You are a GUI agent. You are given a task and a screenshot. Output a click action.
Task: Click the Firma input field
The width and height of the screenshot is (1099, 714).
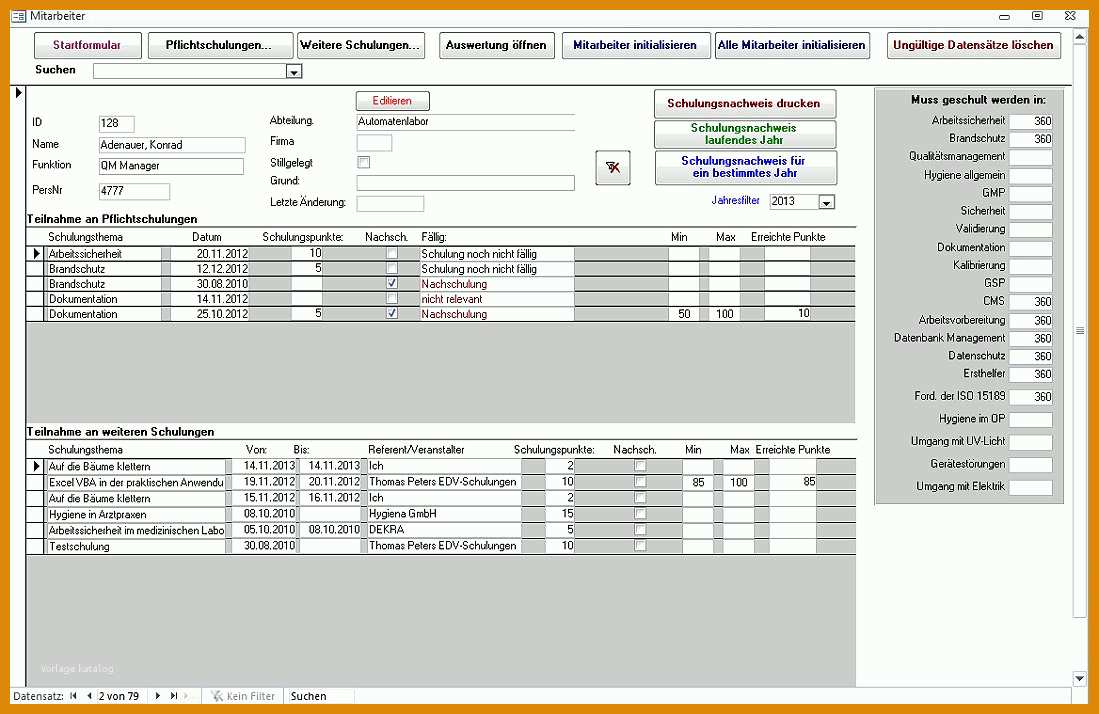coord(374,142)
